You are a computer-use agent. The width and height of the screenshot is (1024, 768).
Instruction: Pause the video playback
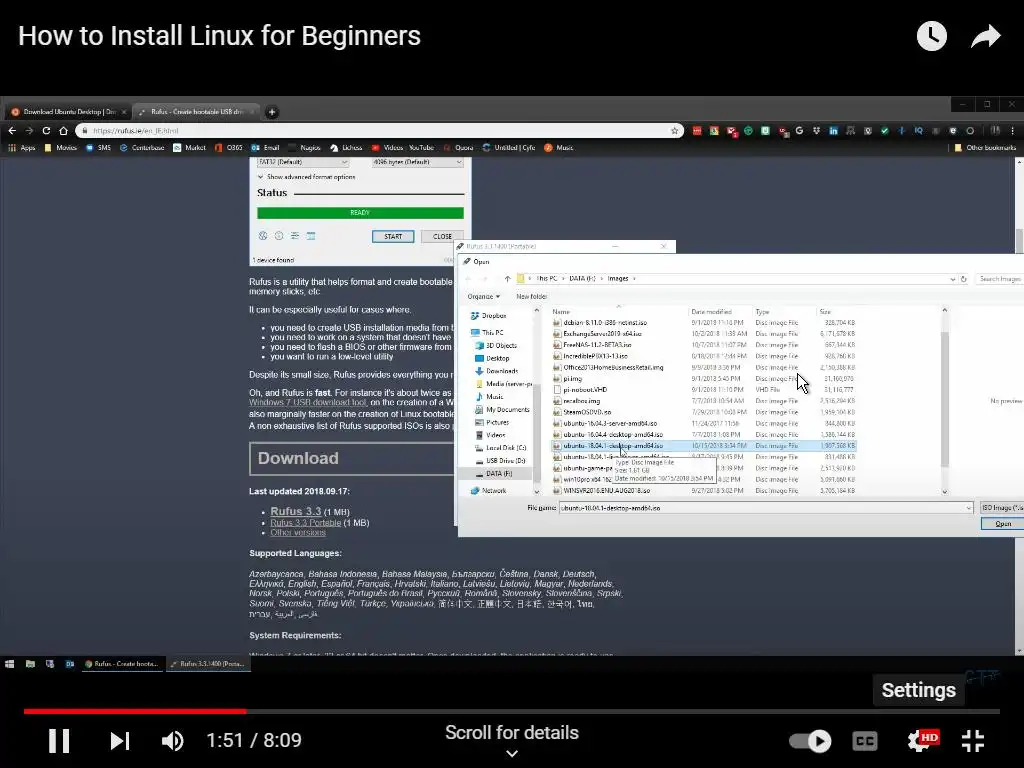coord(59,741)
